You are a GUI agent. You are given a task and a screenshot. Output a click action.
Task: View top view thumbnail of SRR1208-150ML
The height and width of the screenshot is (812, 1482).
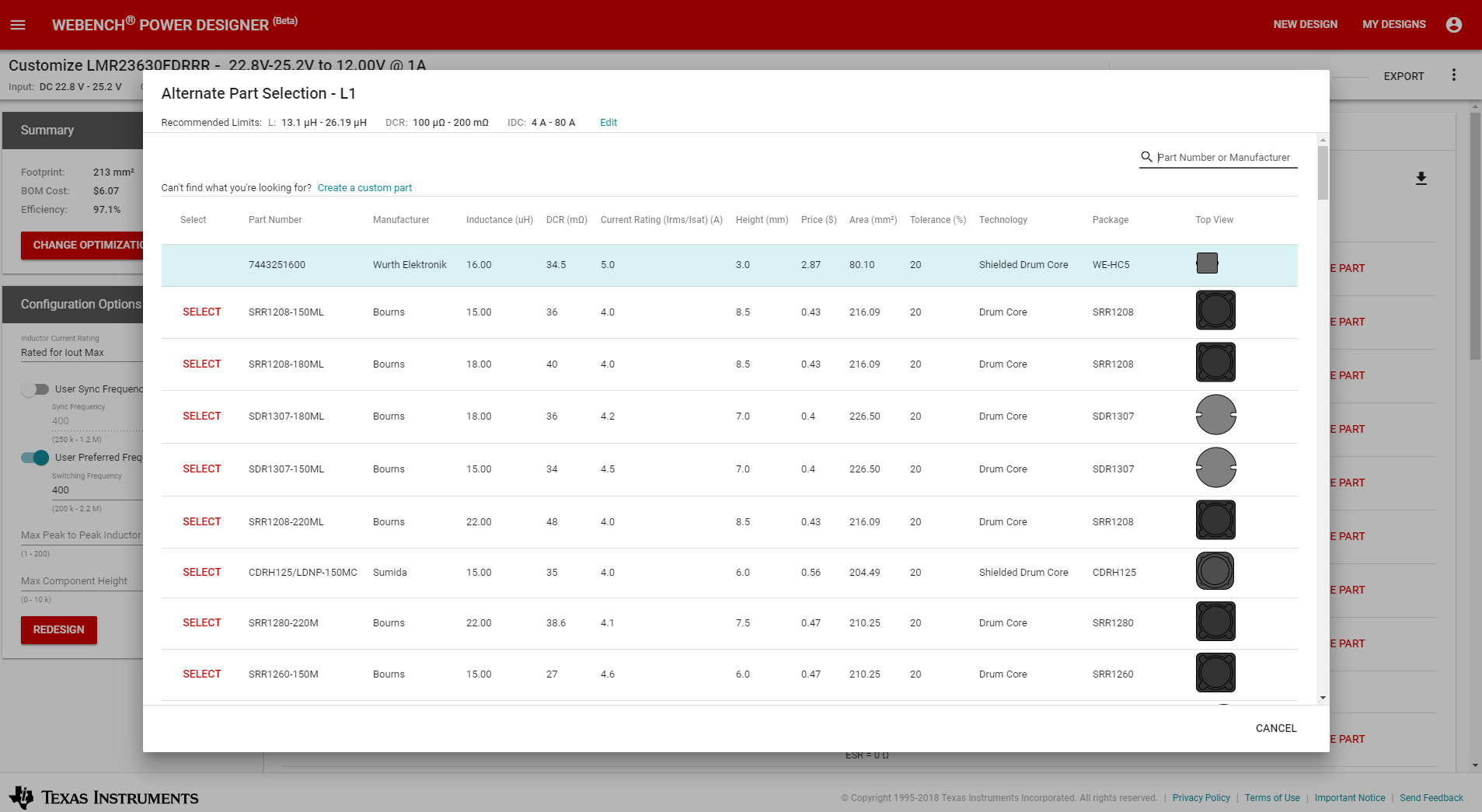pos(1215,310)
